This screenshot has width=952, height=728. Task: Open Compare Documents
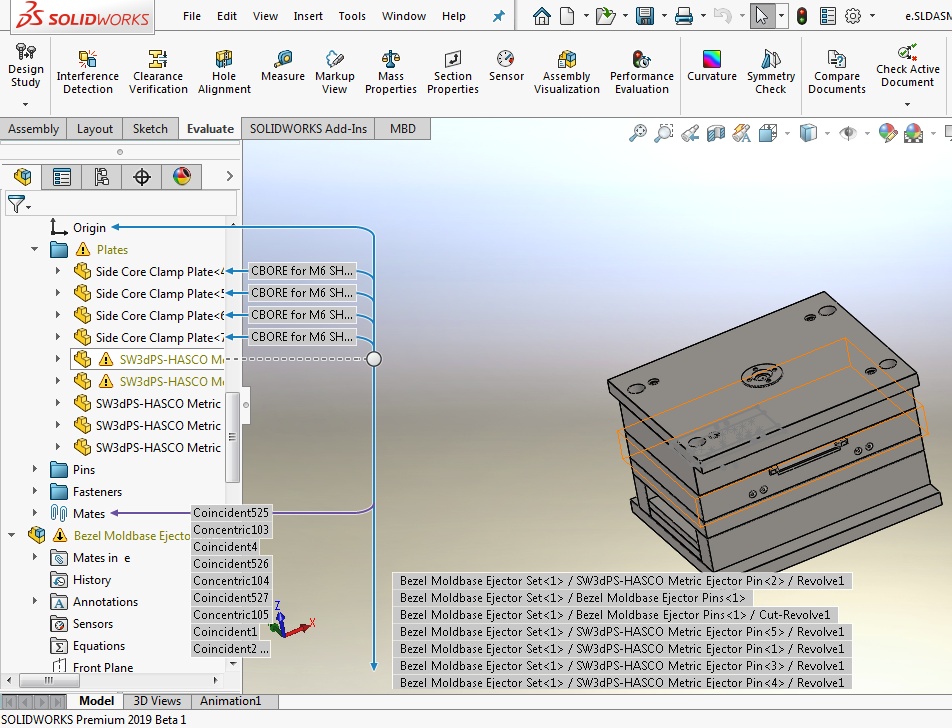click(837, 72)
